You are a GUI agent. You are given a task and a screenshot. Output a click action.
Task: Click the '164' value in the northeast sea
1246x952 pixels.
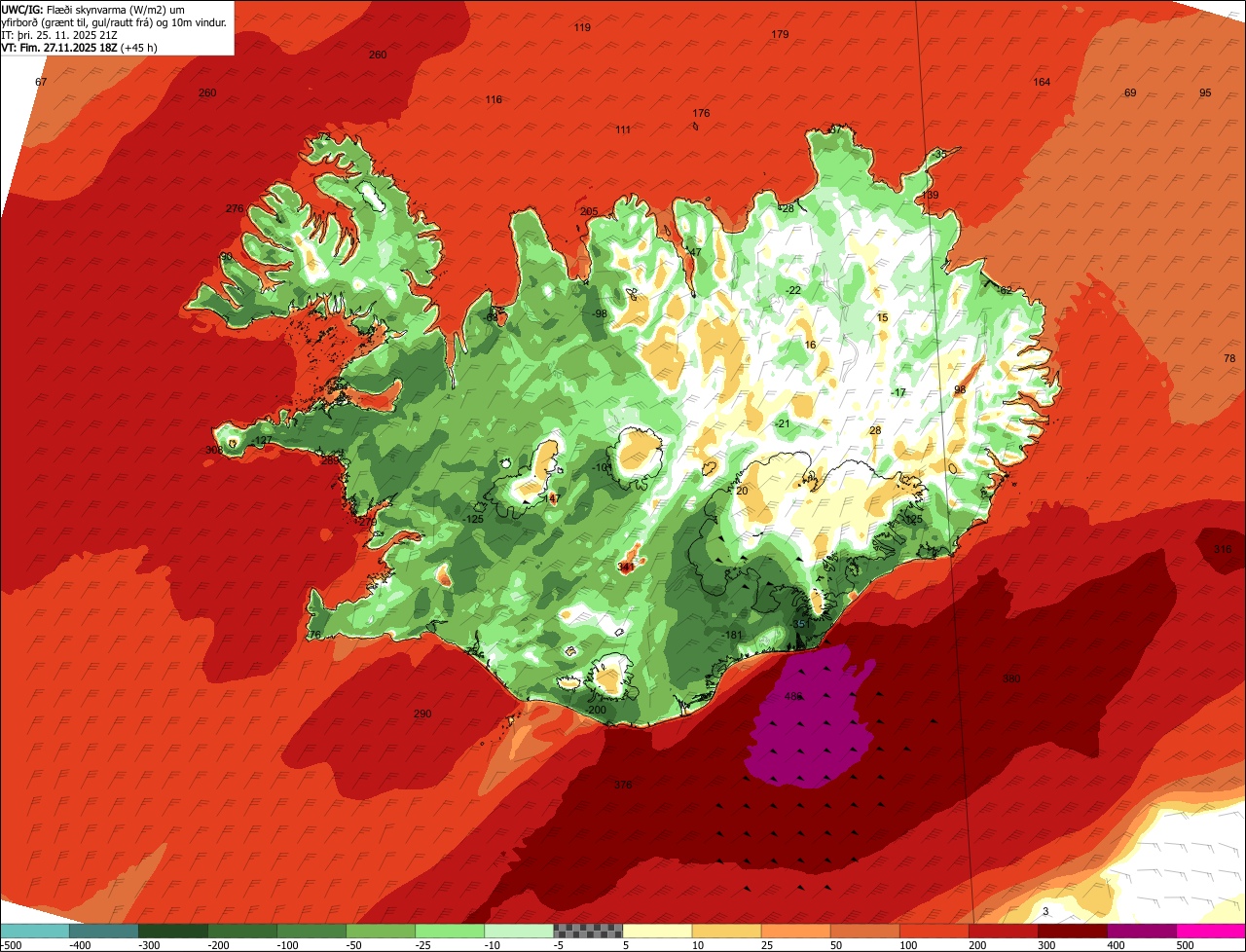[x=1042, y=82]
